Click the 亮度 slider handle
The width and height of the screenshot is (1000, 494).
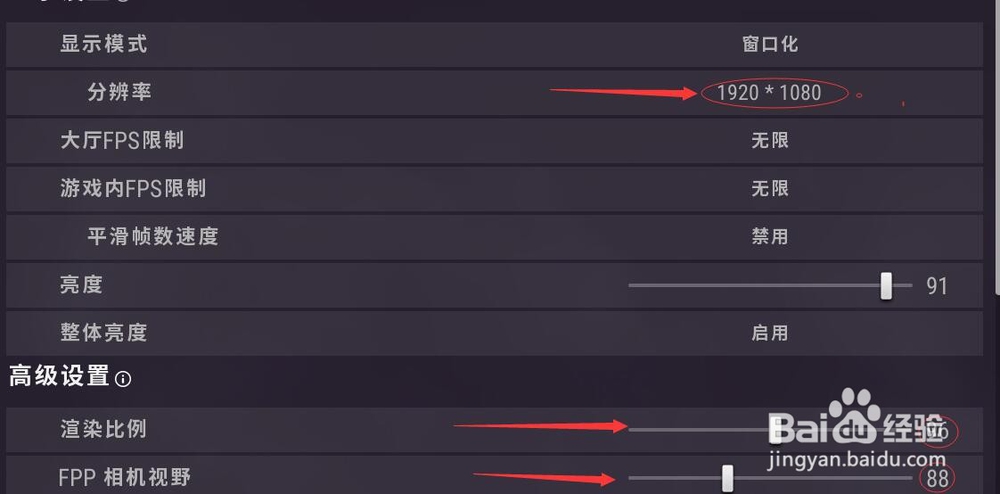(886, 286)
